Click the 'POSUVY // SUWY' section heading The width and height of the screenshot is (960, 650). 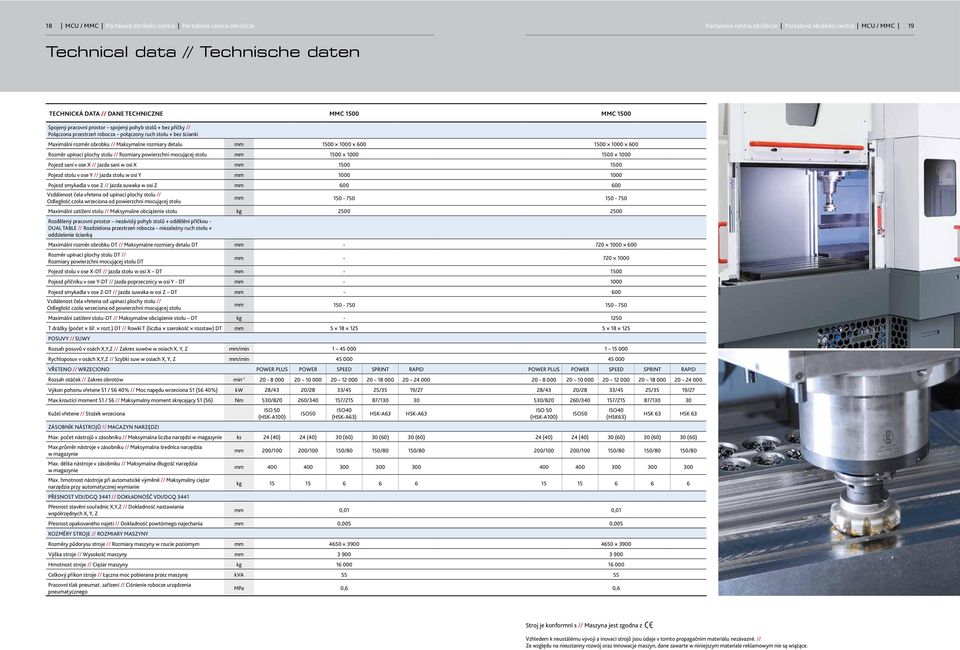click(x=69, y=338)
